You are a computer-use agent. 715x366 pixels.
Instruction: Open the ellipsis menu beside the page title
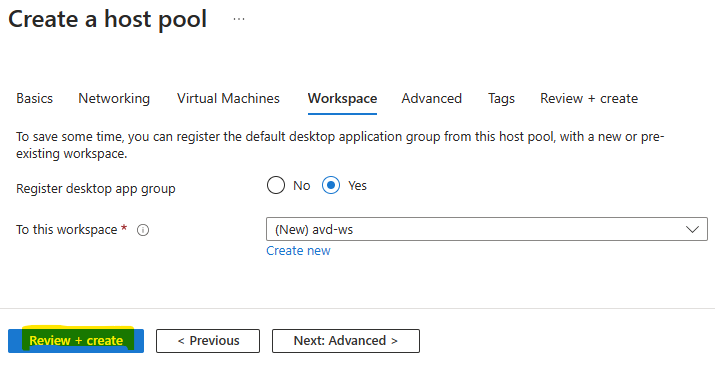239,20
